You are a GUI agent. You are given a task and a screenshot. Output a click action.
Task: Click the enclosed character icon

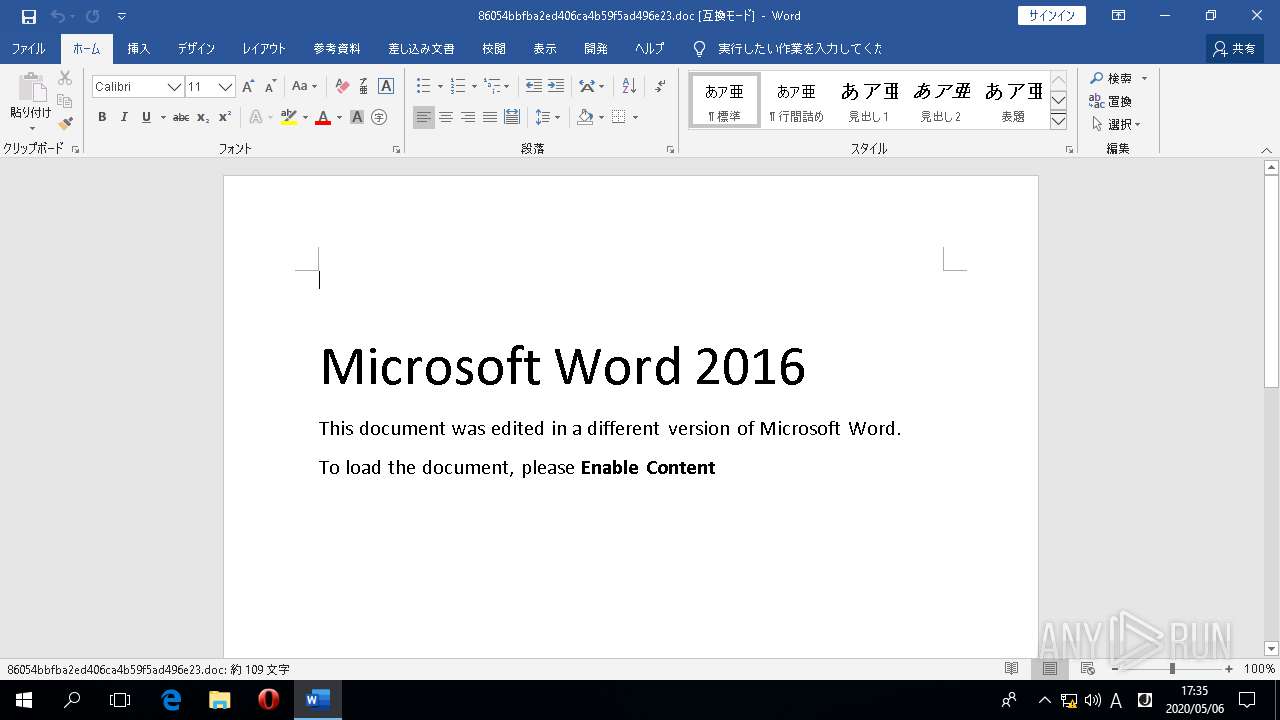379,117
